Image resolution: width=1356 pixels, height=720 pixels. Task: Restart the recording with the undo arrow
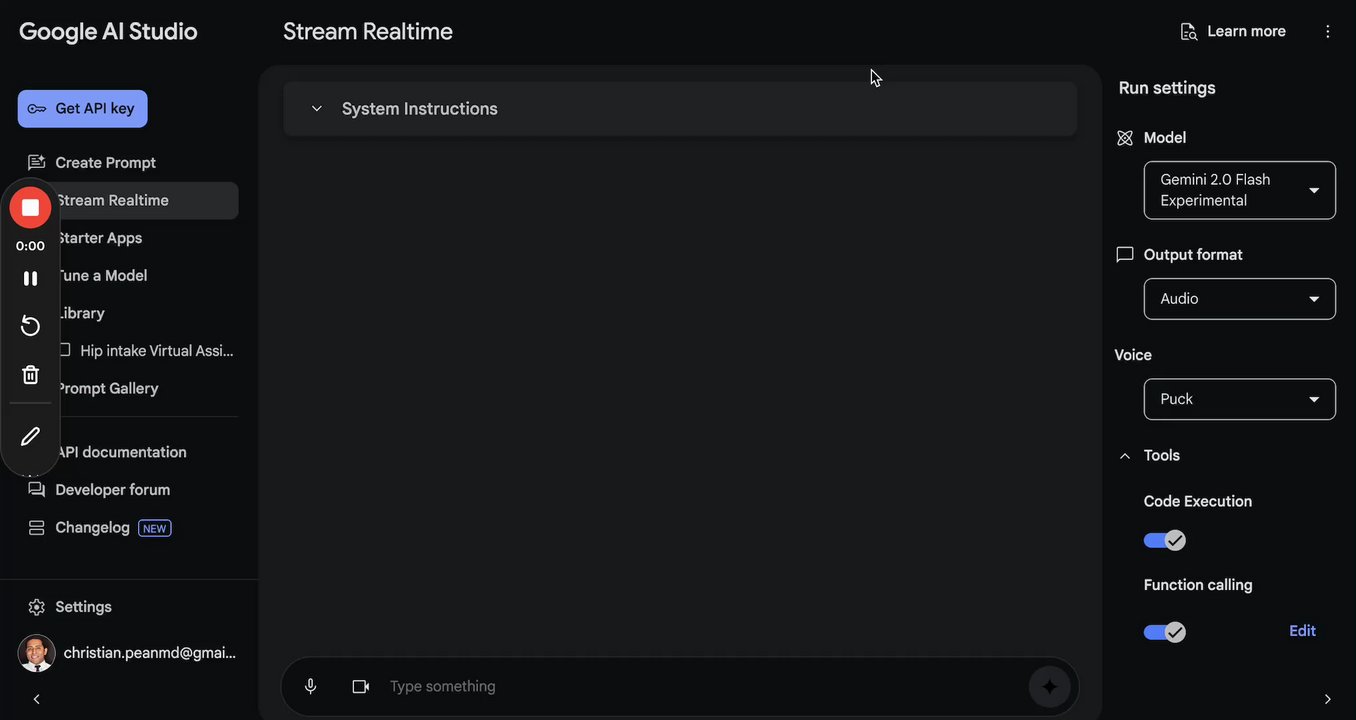coord(30,326)
